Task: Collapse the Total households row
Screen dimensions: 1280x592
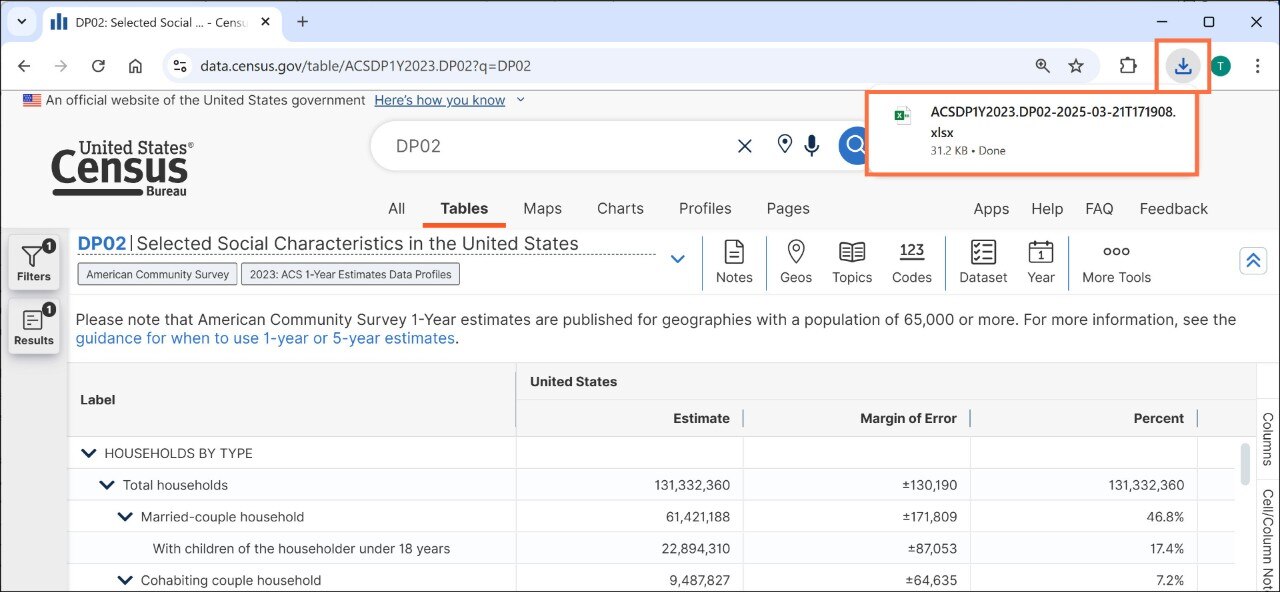Action: (107, 485)
